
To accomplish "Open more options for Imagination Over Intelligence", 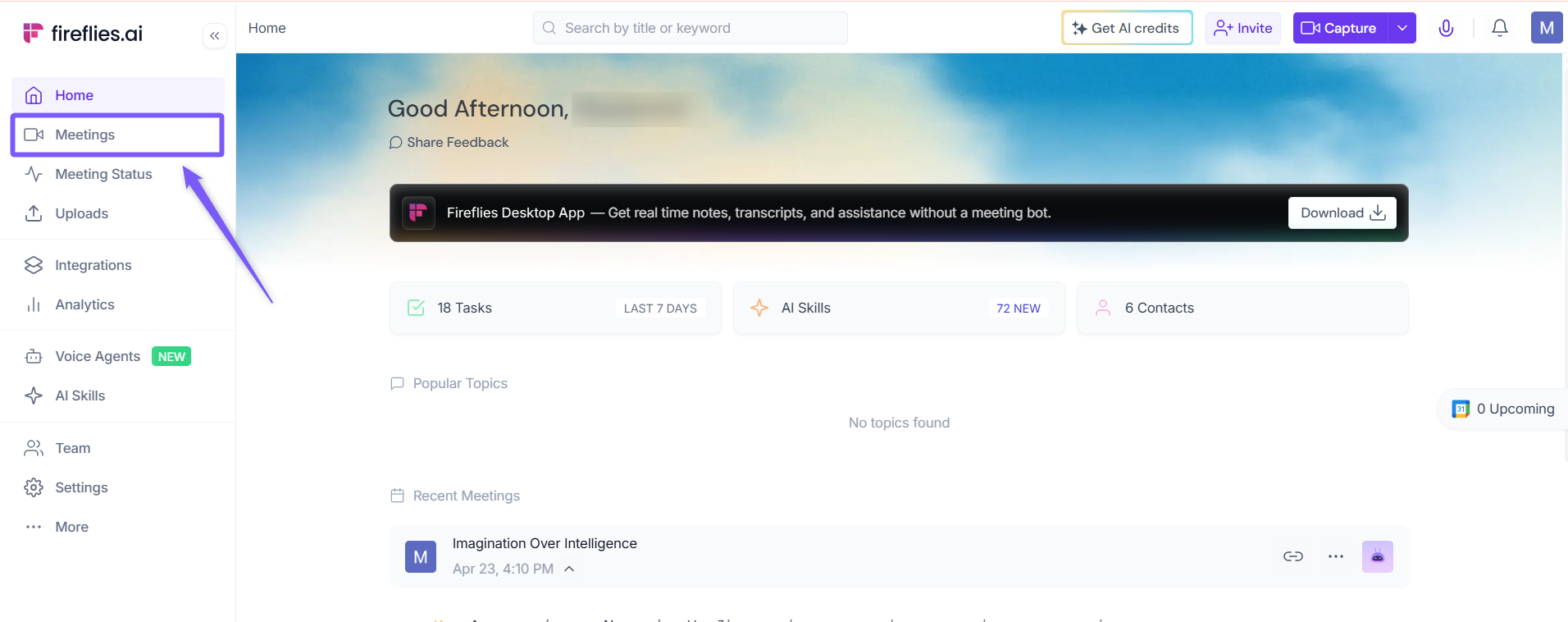I will [1336, 556].
